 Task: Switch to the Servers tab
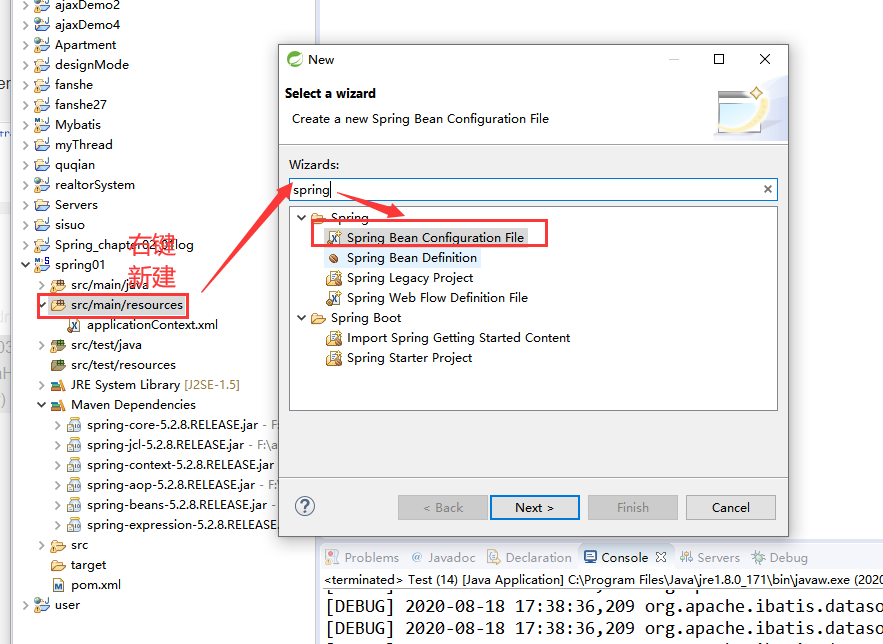(x=710, y=557)
